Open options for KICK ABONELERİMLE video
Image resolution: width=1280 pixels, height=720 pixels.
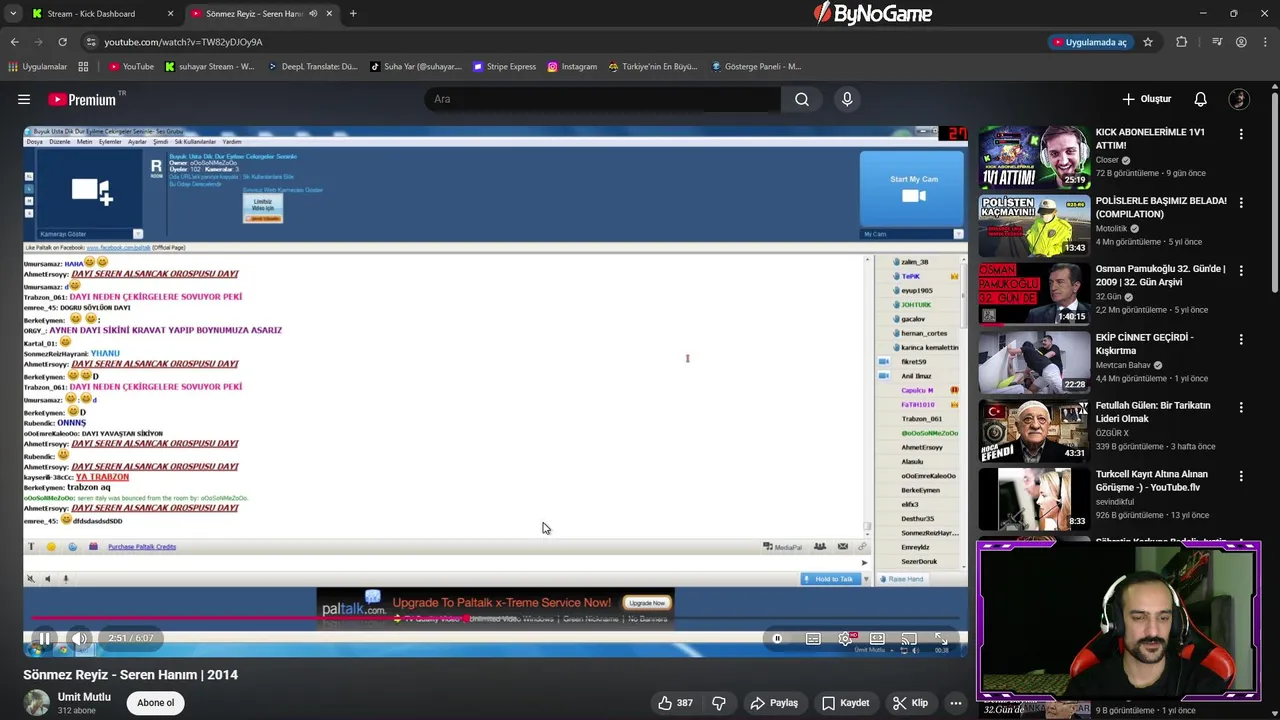pos(1241,134)
